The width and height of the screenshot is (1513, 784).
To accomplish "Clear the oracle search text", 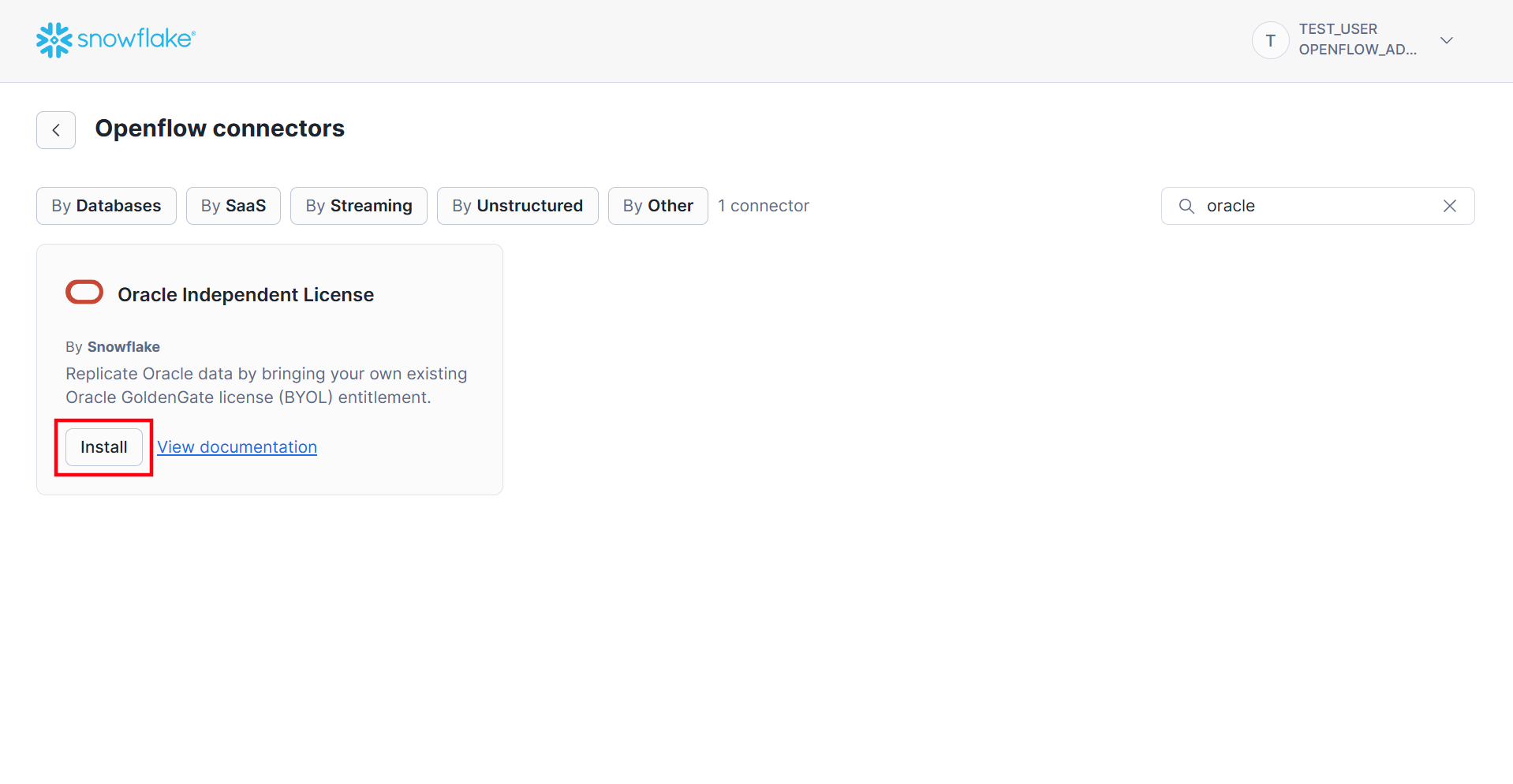I will coord(1450,206).
